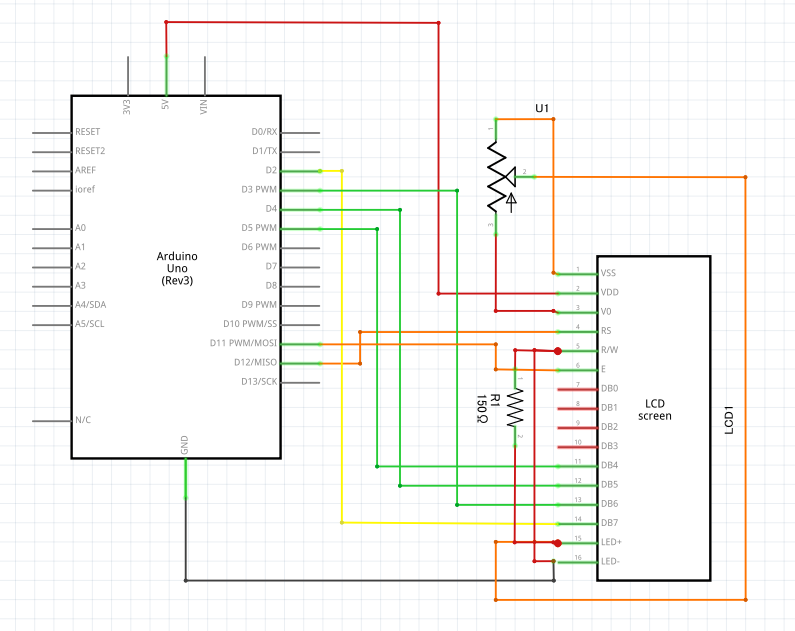
Task: Click the D2 pin label
Action: coord(271,170)
